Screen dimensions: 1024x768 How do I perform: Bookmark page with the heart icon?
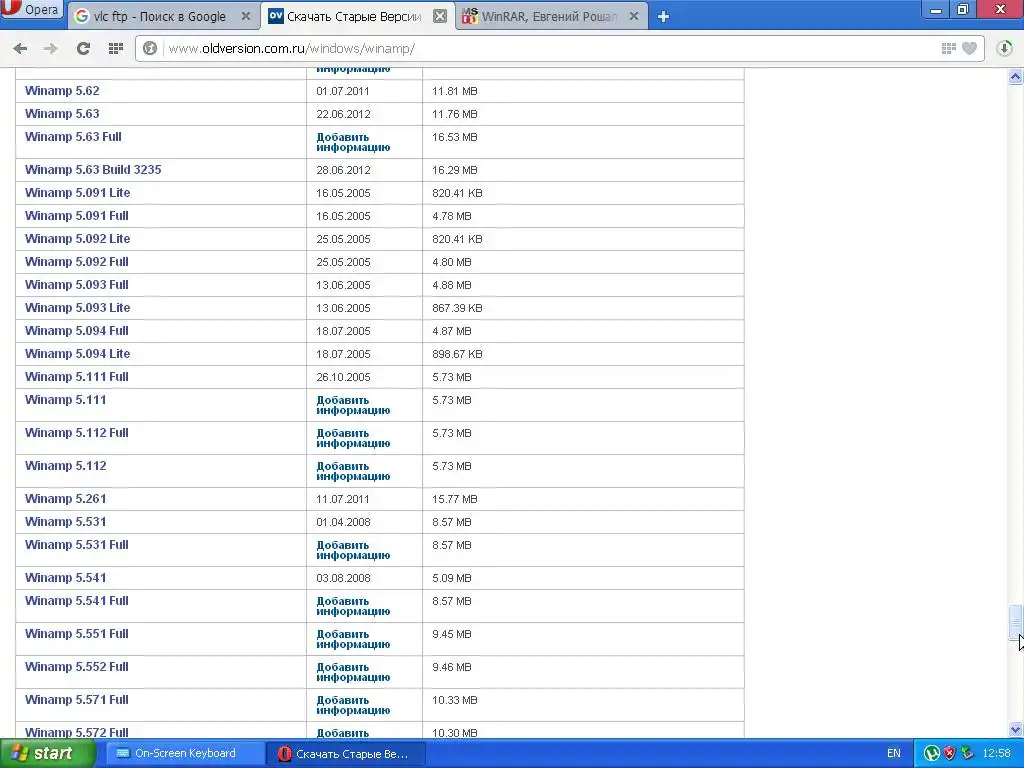pos(970,48)
